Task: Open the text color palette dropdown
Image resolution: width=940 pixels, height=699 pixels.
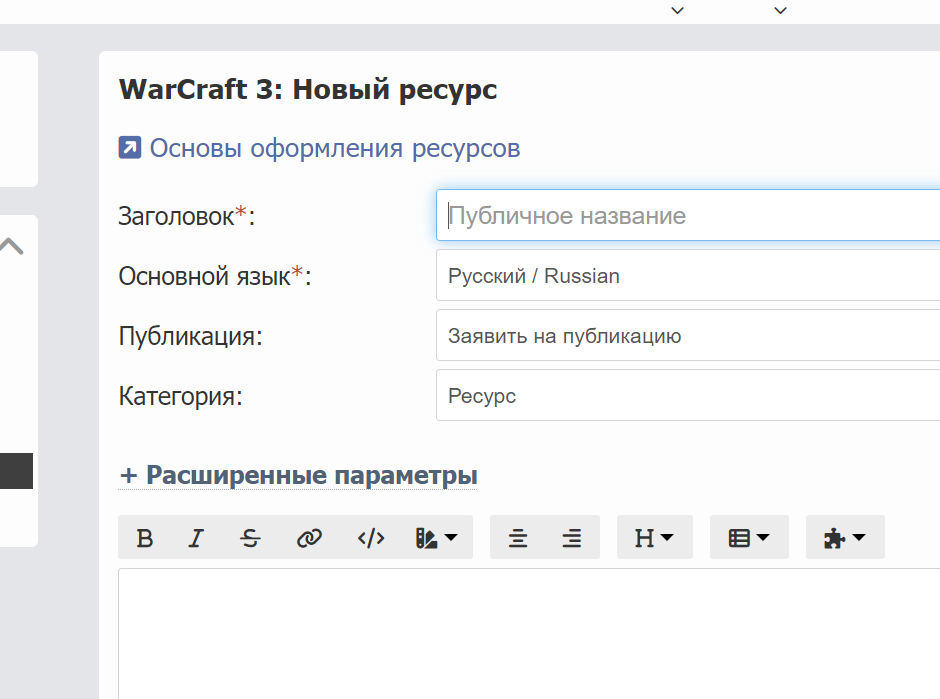Action: (x=436, y=539)
